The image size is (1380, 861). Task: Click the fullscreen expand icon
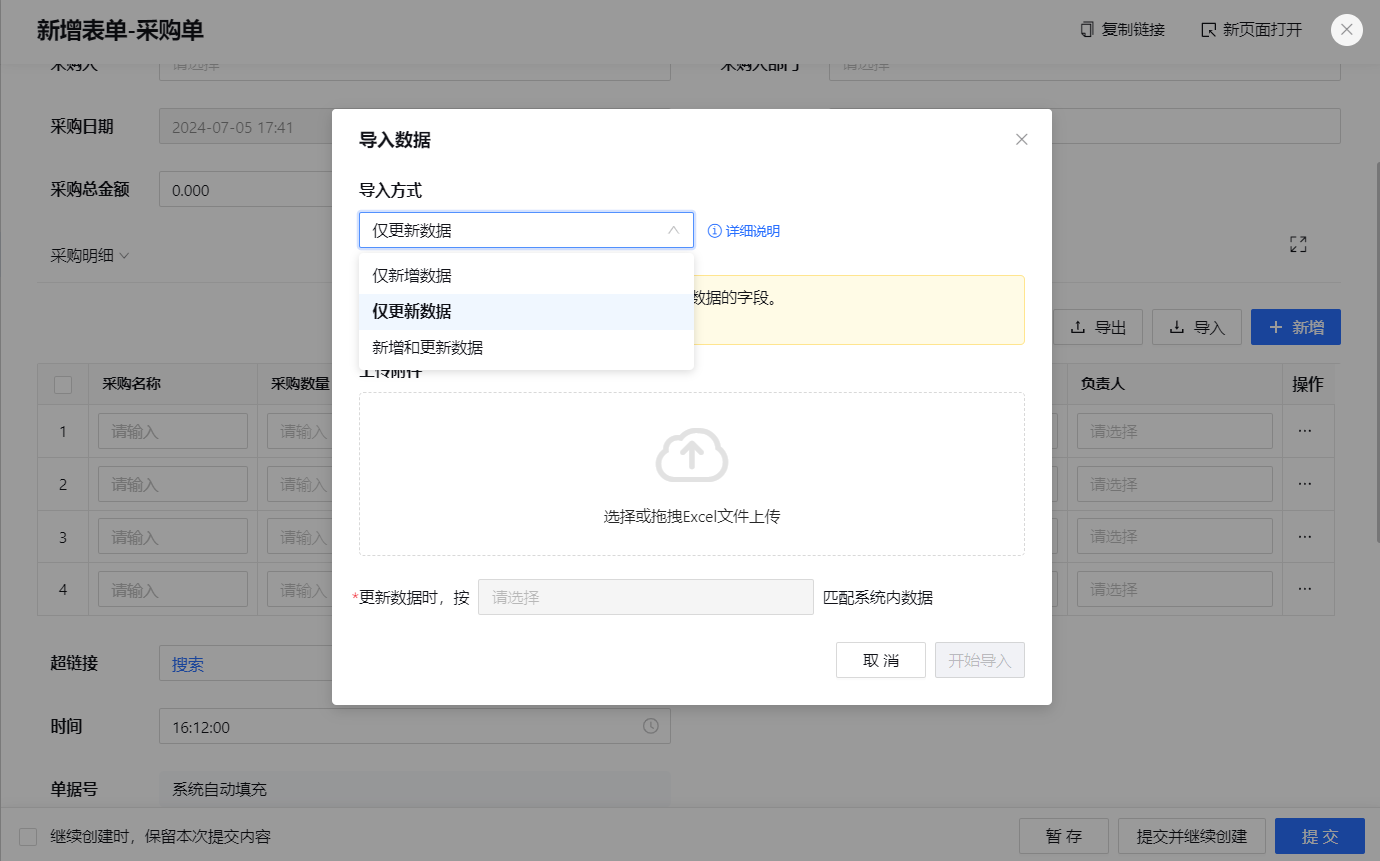[1298, 244]
